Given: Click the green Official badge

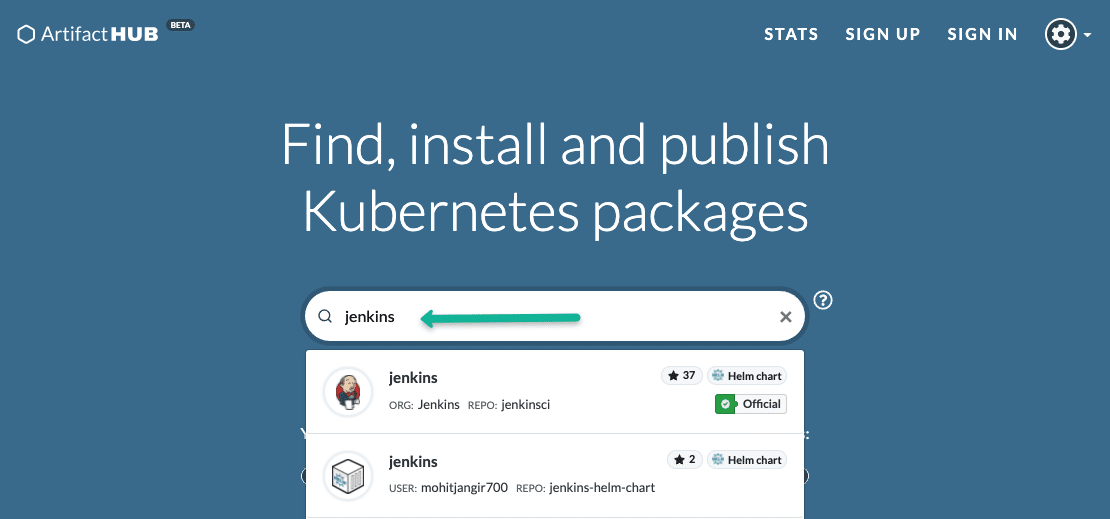Looking at the screenshot, I should click(750, 404).
